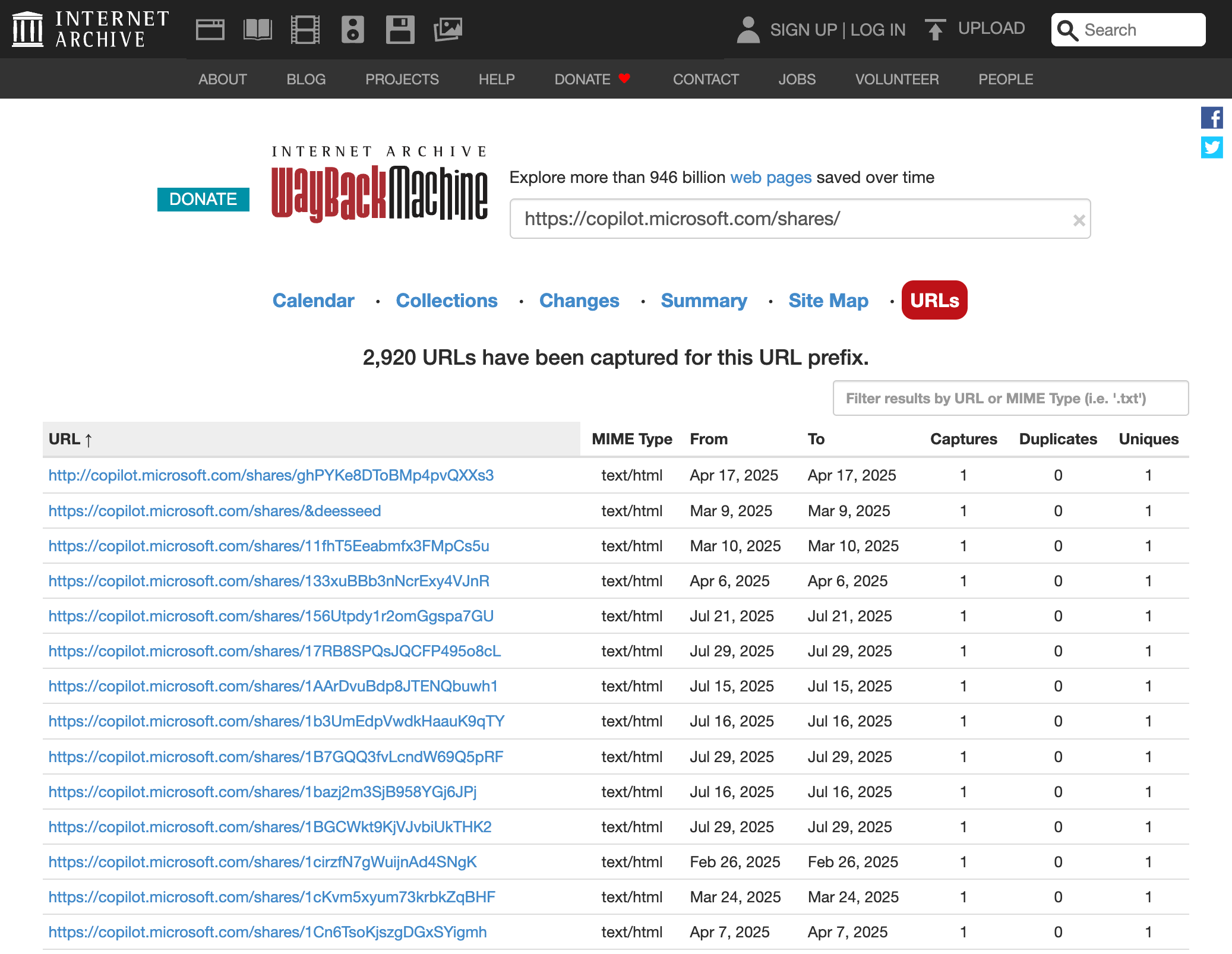Open the ghPYKe8DToBMp4pvQXXs3 share URL
1232x954 pixels.
(x=271, y=475)
